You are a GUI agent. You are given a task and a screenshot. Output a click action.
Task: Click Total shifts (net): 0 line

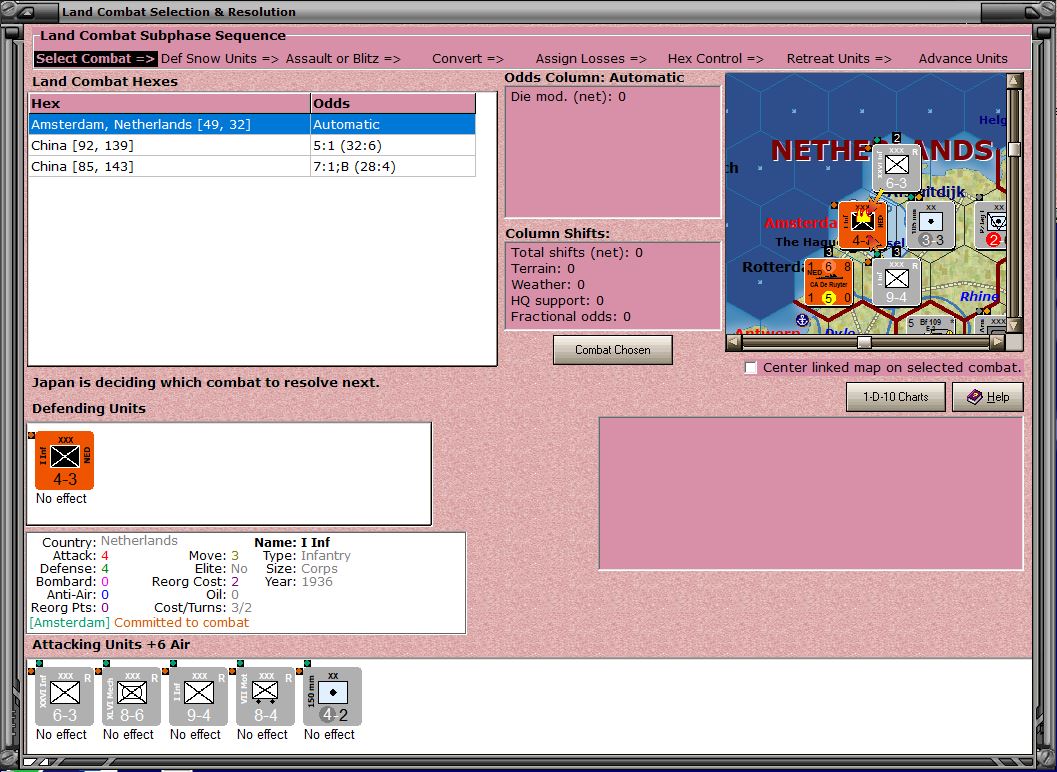(x=577, y=253)
